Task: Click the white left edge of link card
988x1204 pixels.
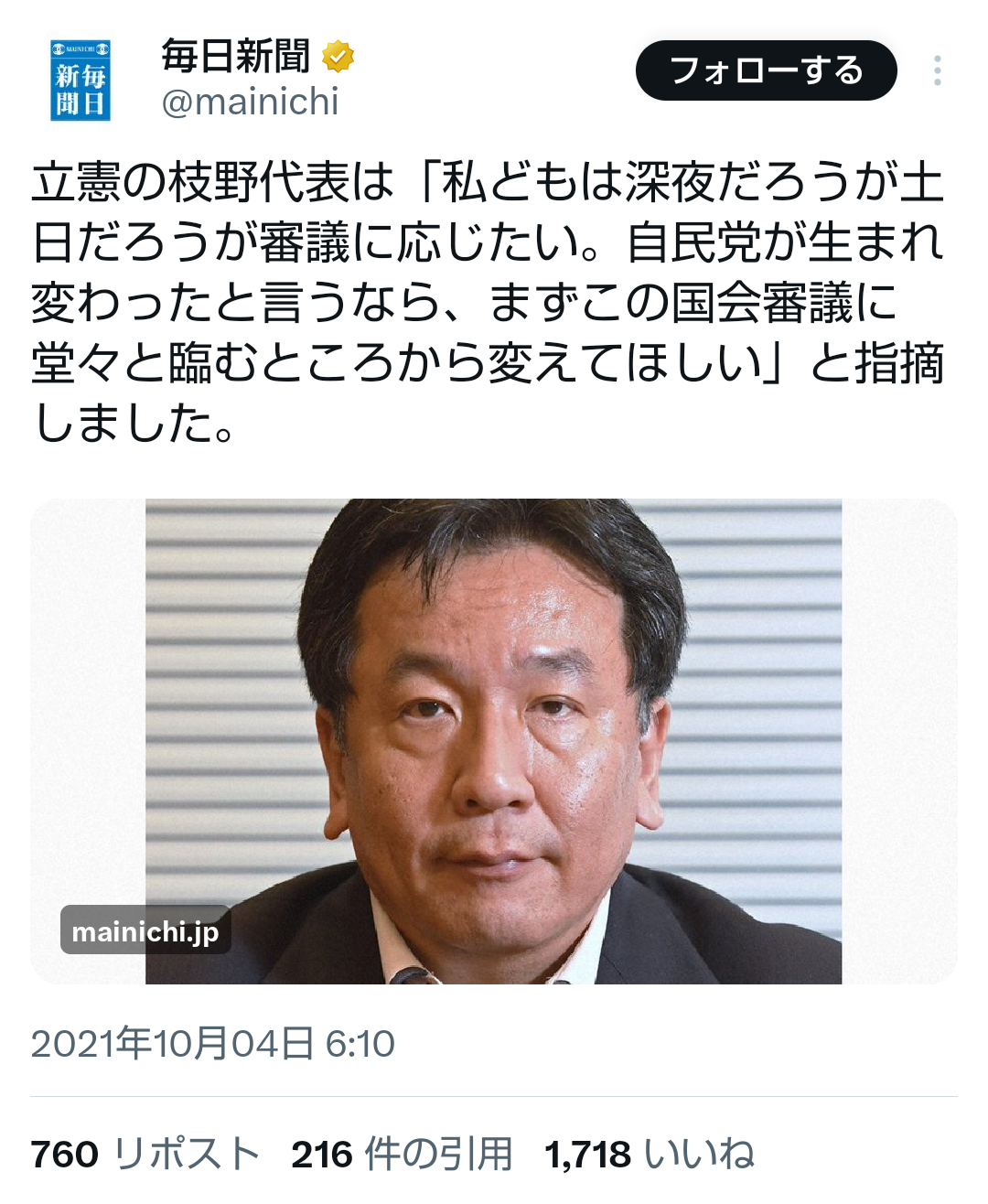Action: [88, 741]
